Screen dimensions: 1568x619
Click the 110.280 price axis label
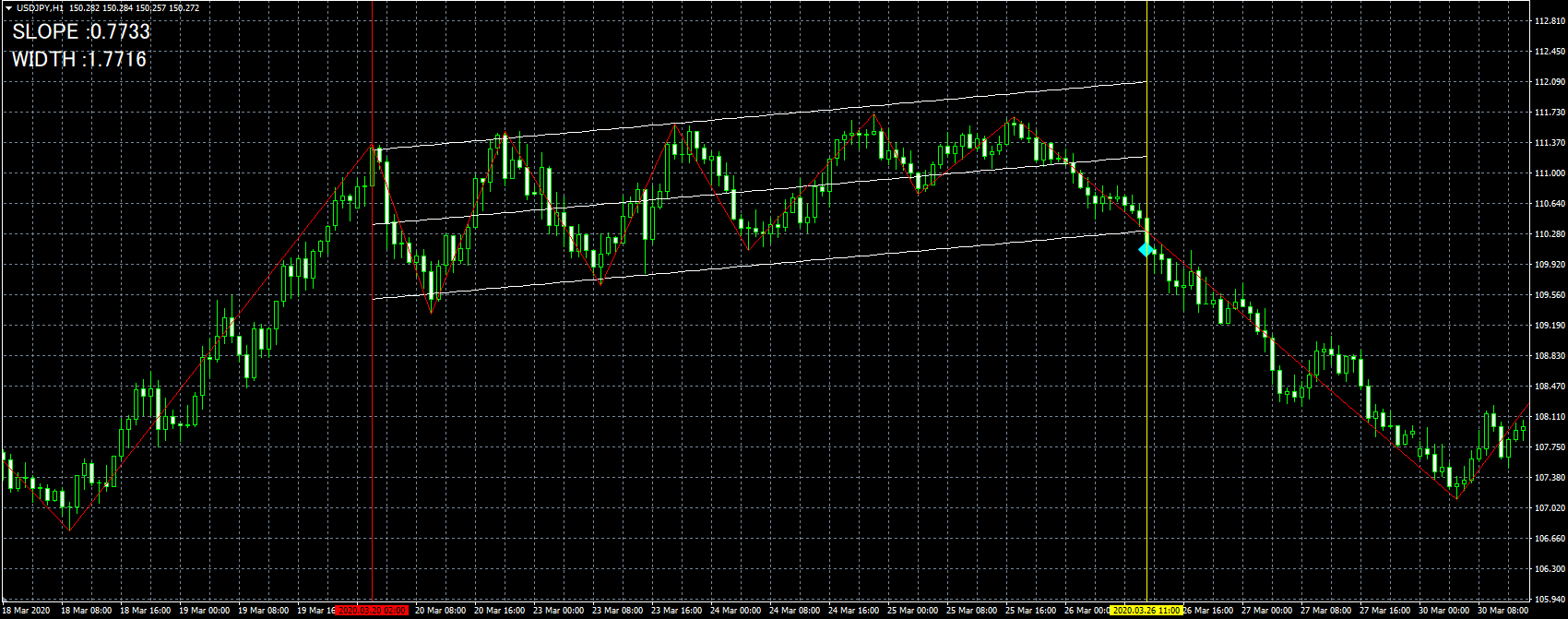point(1549,234)
